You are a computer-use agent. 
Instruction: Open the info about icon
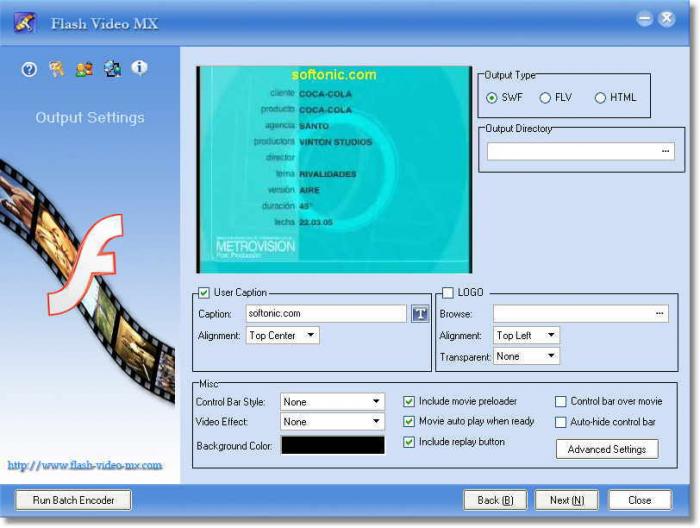click(139, 68)
